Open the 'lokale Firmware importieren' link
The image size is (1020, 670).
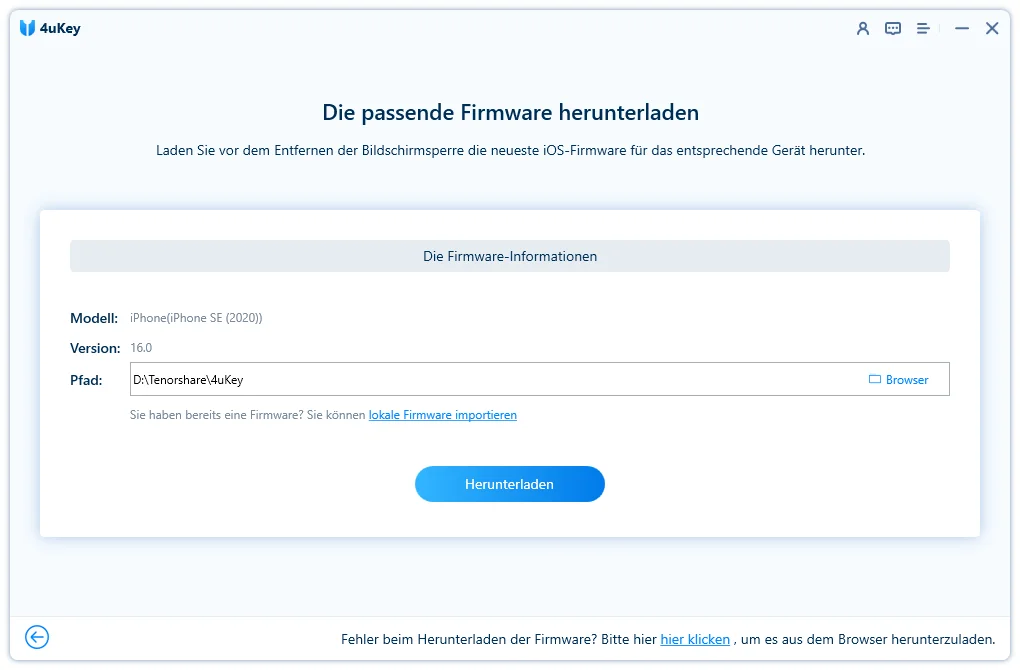442,415
